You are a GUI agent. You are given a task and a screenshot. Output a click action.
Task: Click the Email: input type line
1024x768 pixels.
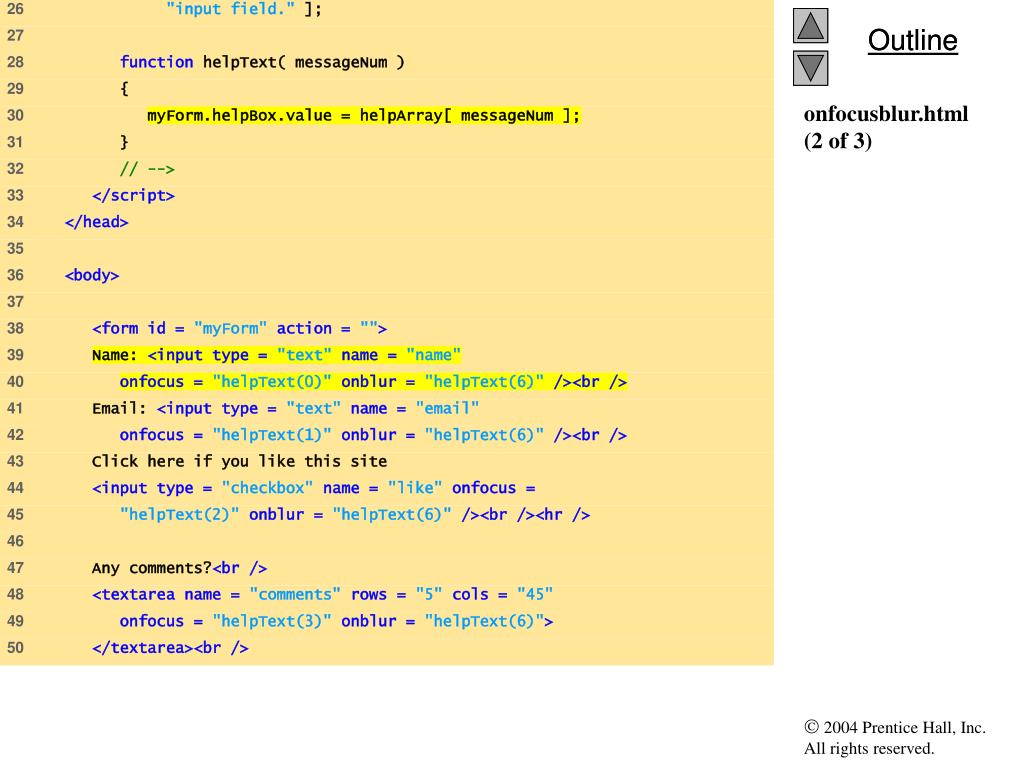point(285,409)
